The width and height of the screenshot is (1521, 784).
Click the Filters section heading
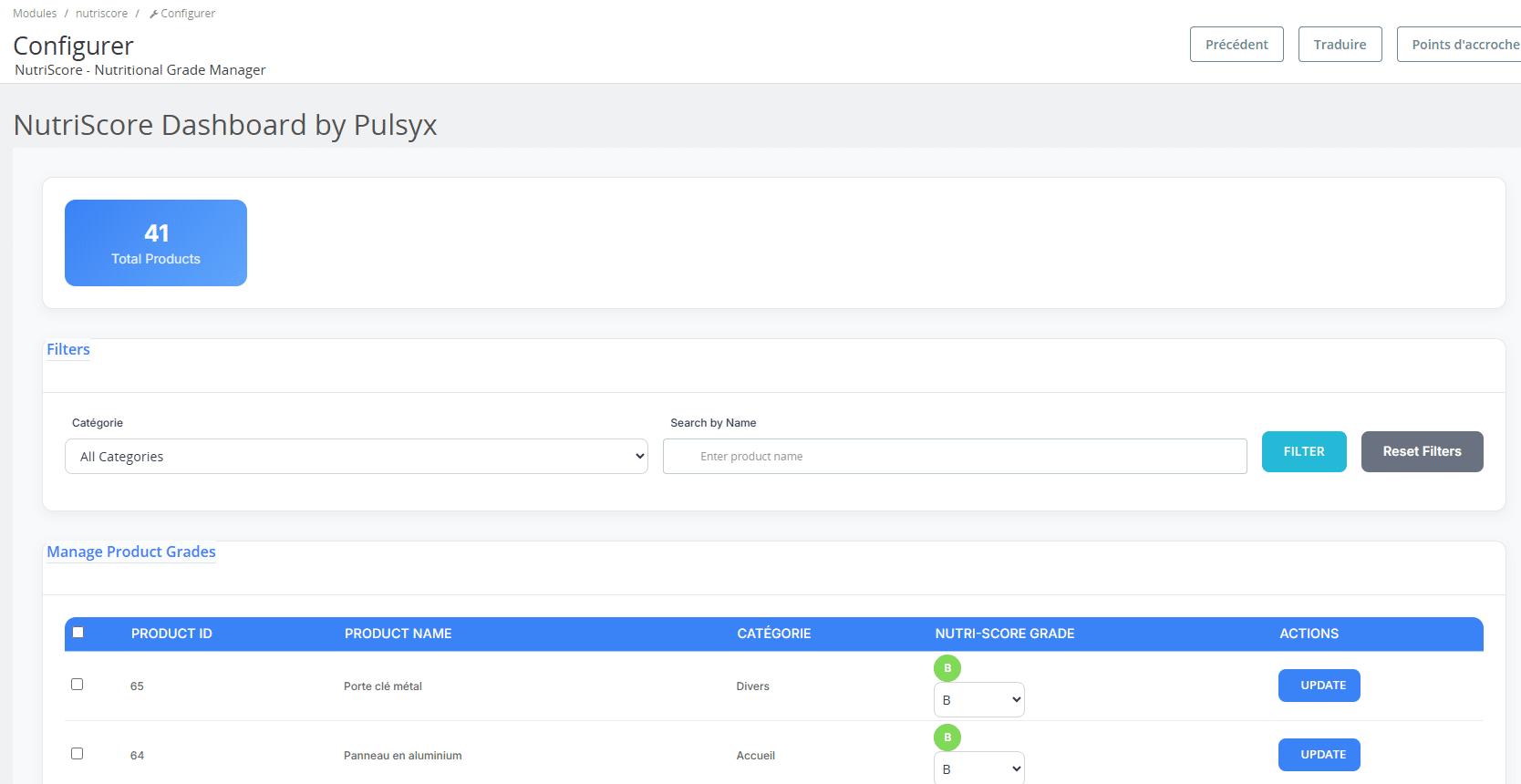point(68,349)
